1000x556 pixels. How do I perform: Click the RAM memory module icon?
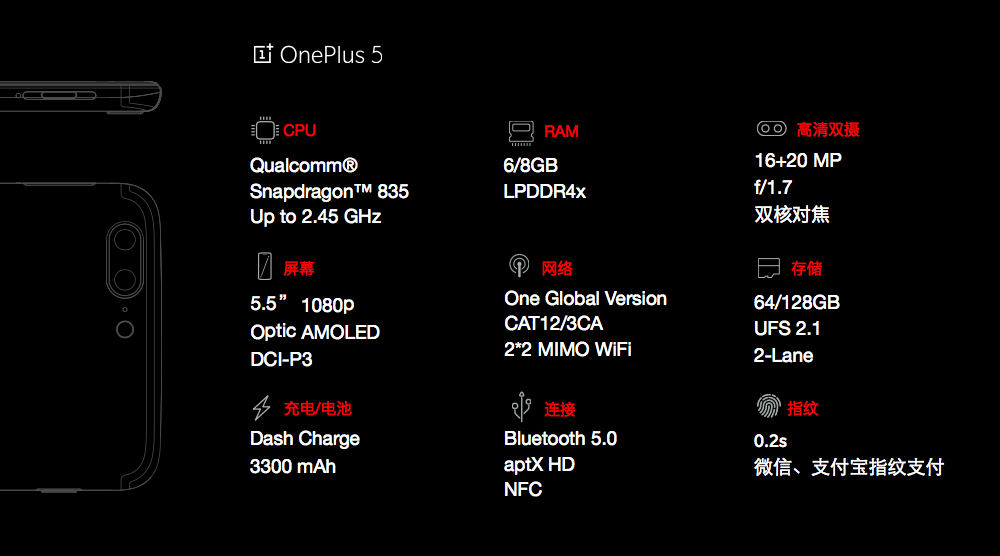(519, 132)
